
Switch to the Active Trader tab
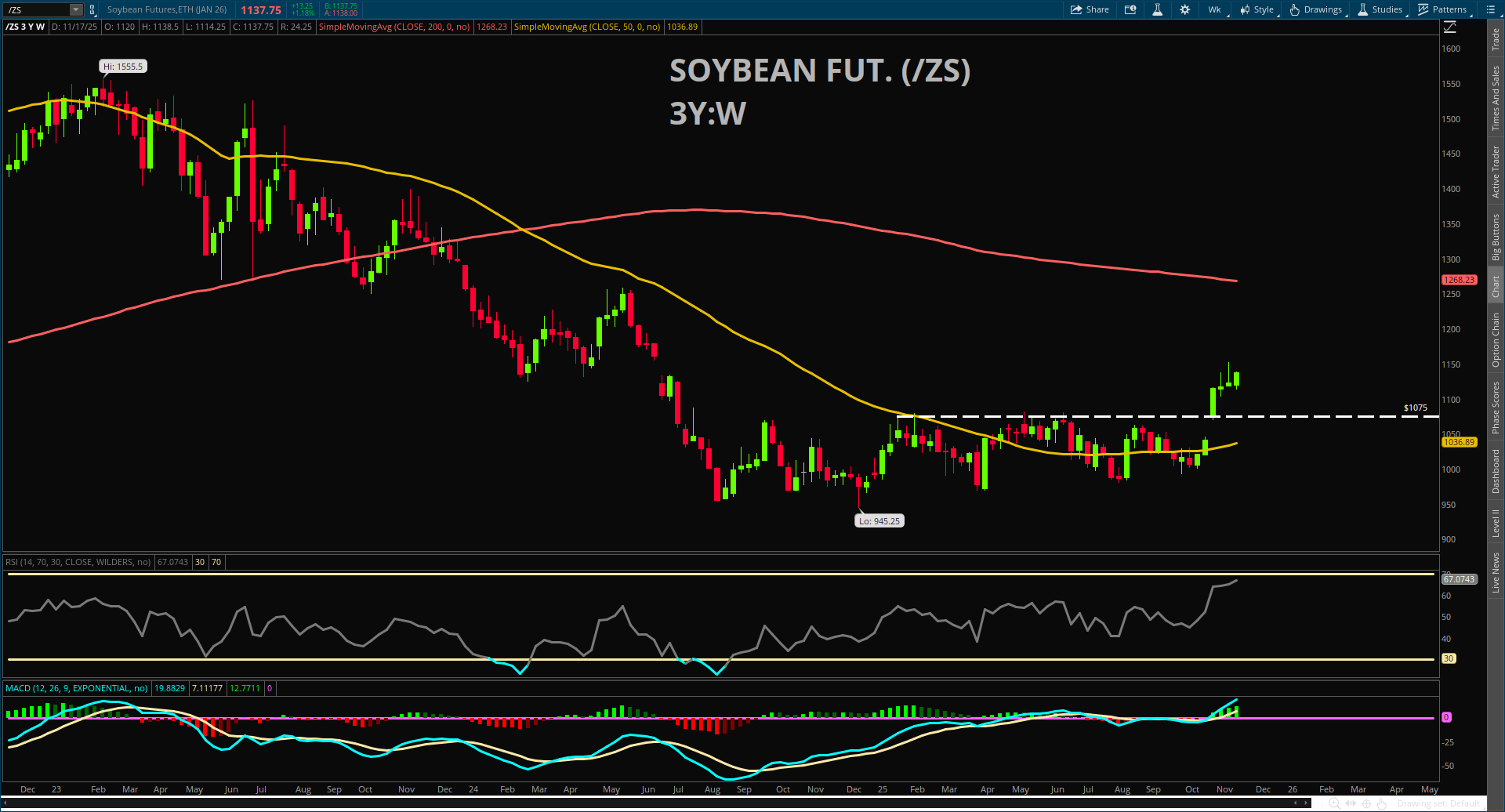click(1496, 172)
